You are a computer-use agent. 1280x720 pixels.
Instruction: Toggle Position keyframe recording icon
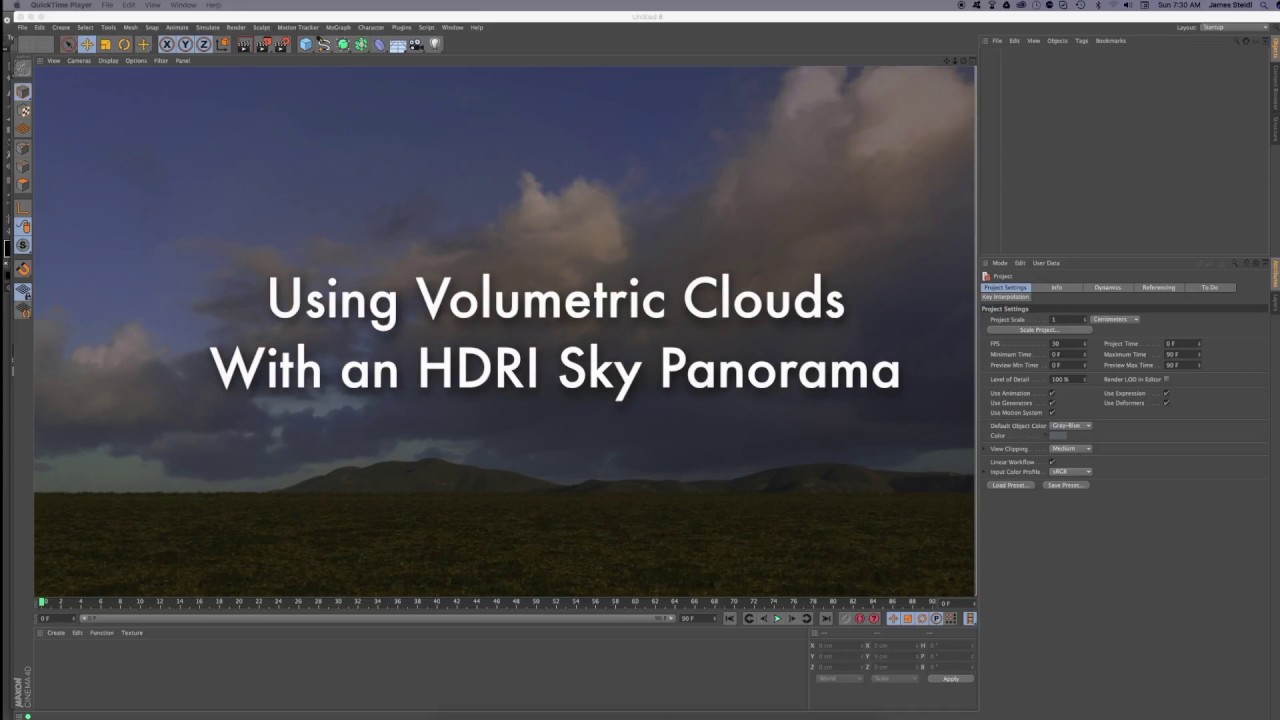click(x=894, y=618)
